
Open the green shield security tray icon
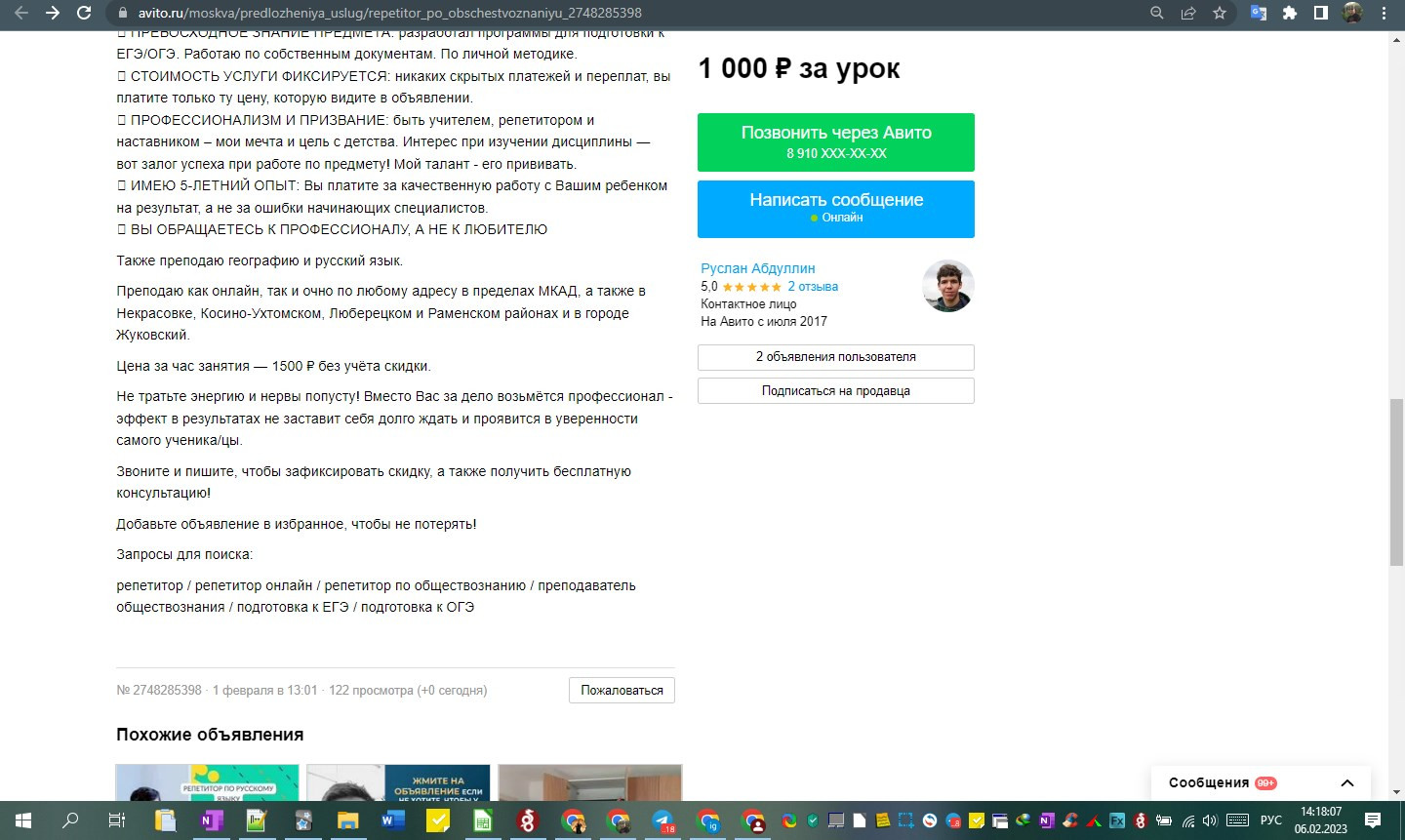[x=813, y=820]
